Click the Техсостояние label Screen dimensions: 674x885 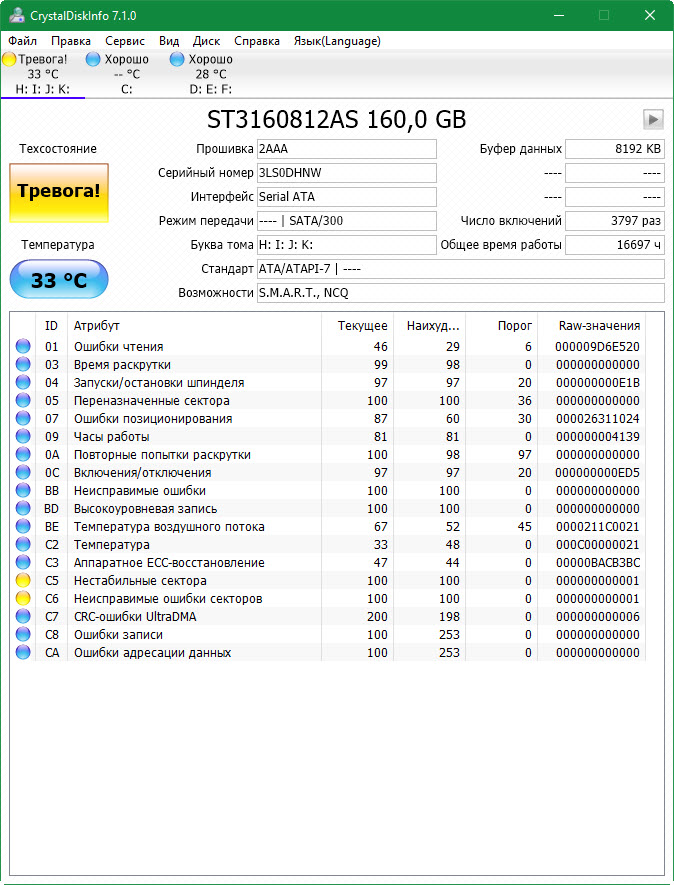(x=58, y=149)
